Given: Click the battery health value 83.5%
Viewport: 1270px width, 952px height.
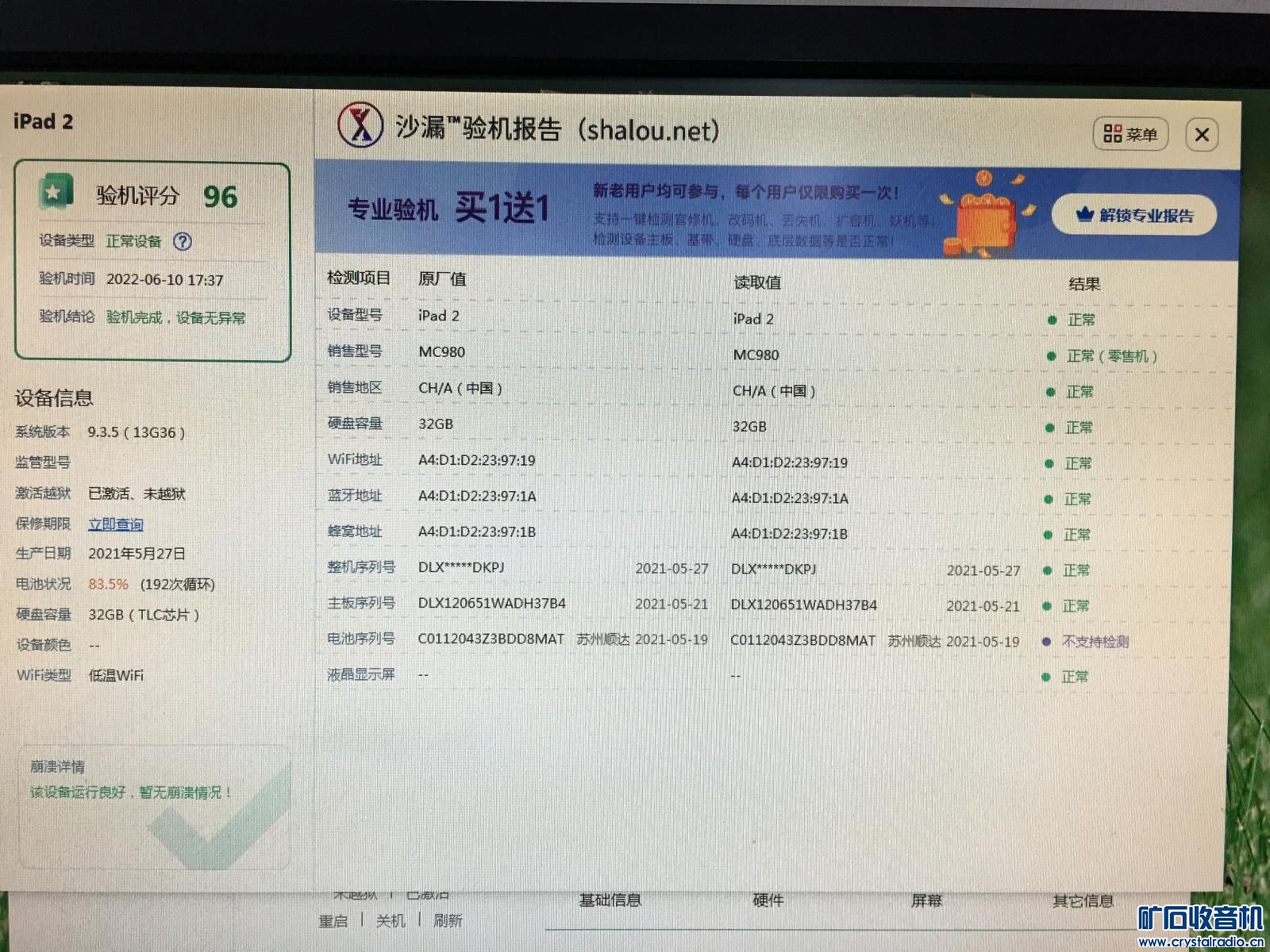Looking at the screenshot, I should click(x=108, y=585).
